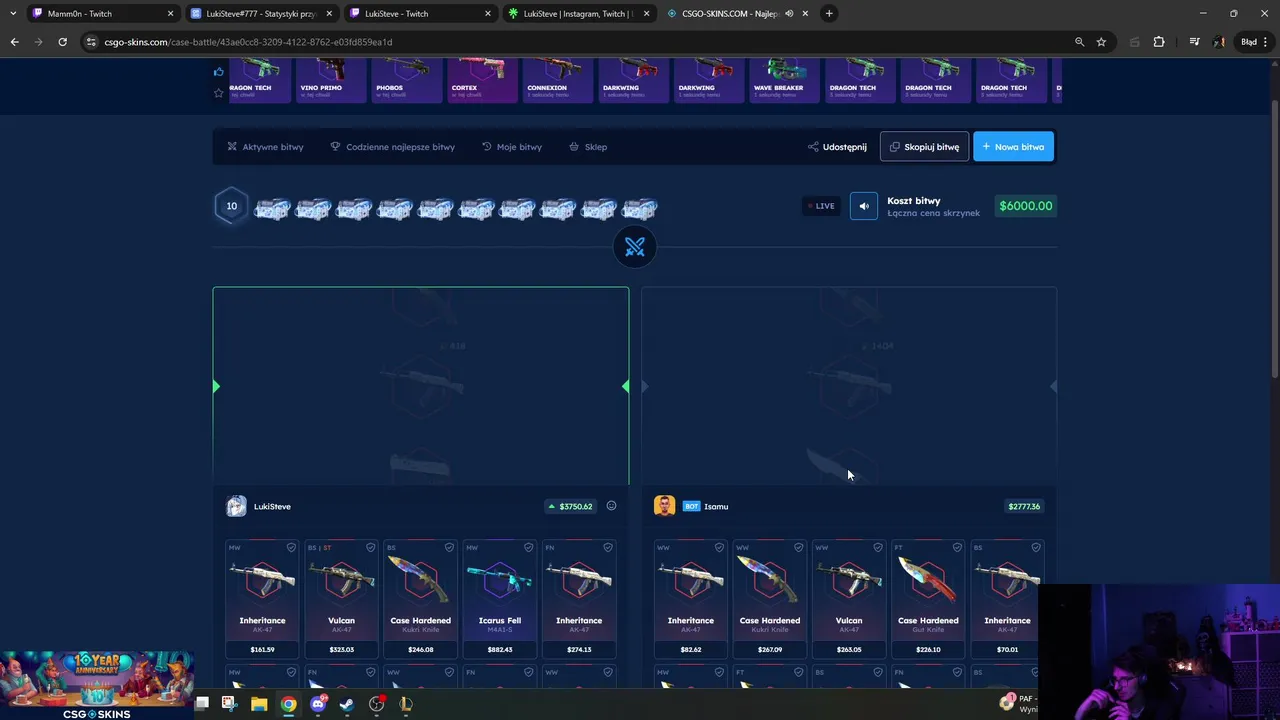The image size is (1280, 720).
Task: Click the Case Hardened Gut Knife card
Action: 928,600
